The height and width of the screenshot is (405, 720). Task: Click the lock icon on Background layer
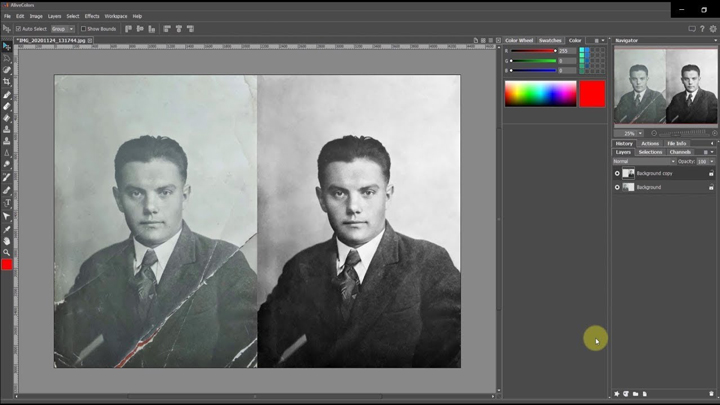(711, 187)
